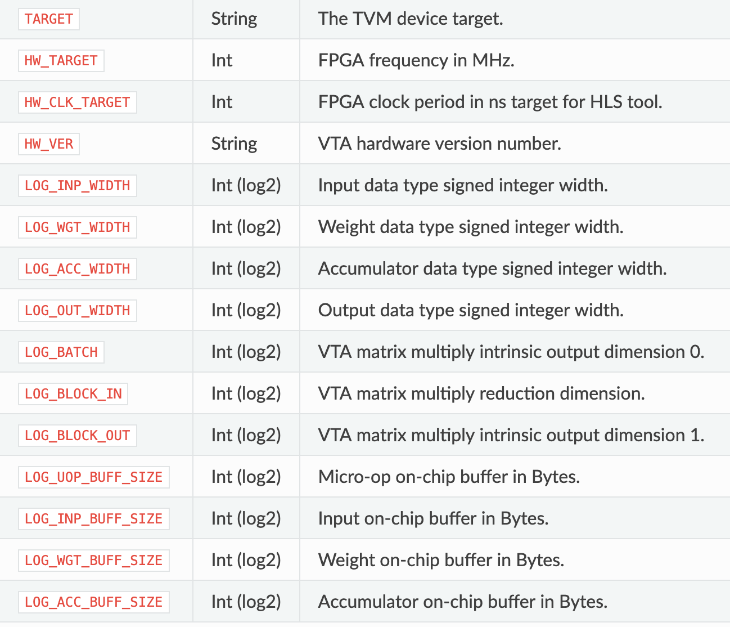
Task: Click the LOG_WGT_BUFF_SIZE code label
Action: coord(93,560)
